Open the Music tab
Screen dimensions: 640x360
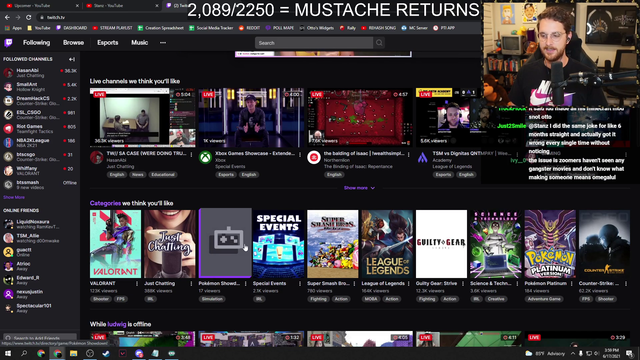point(140,42)
